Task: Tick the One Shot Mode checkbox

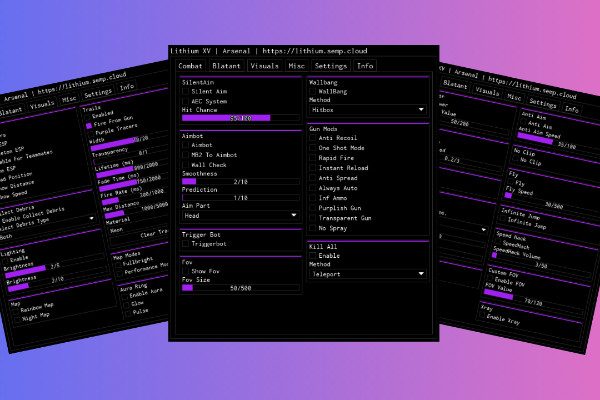Action: 313,148
